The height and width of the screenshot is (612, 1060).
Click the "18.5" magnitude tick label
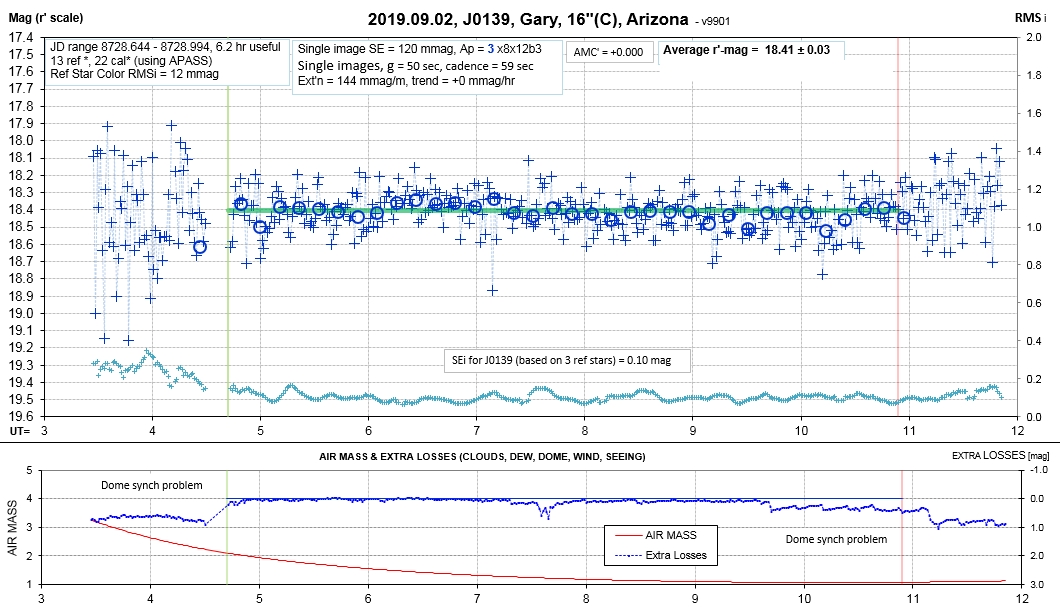point(20,227)
